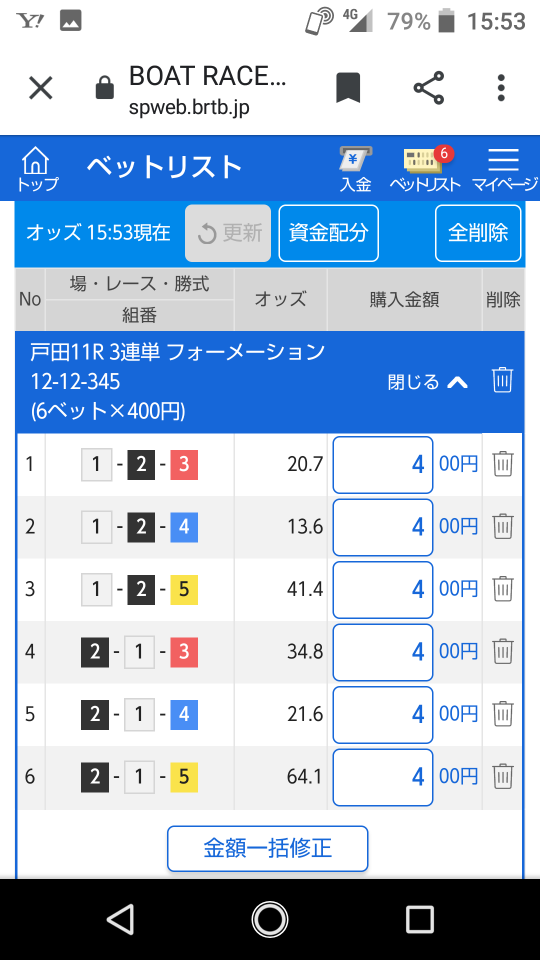This screenshot has height=960, width=540.
Task: Tap the Android back navigation triangle
Action: tap(119, 919)
